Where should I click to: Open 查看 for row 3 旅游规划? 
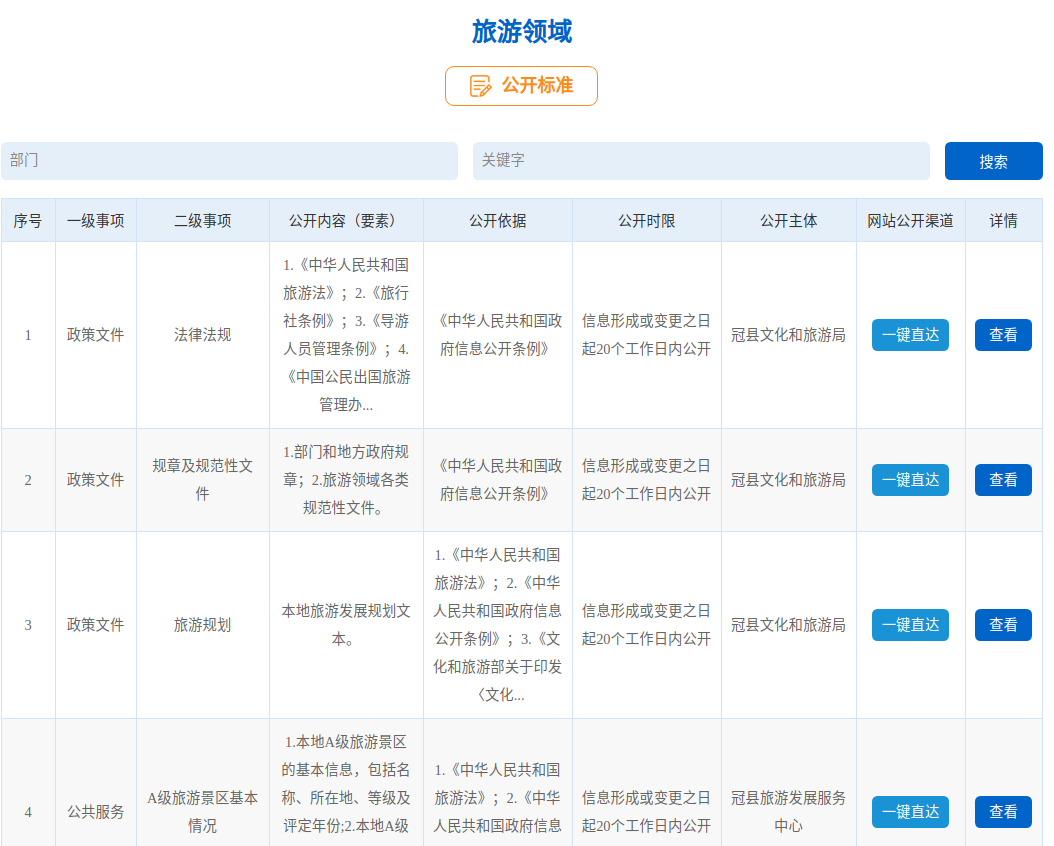point(1003,625)
